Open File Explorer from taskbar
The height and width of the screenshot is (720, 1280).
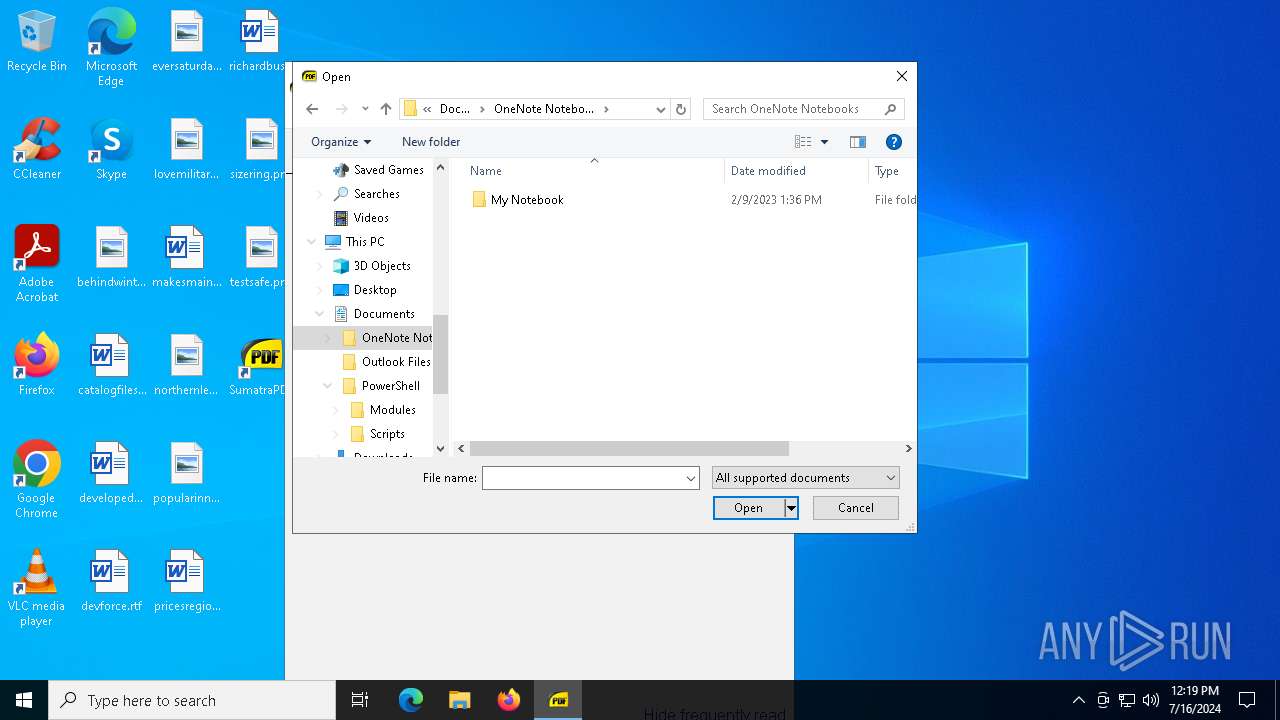click(x=459, y=700)
